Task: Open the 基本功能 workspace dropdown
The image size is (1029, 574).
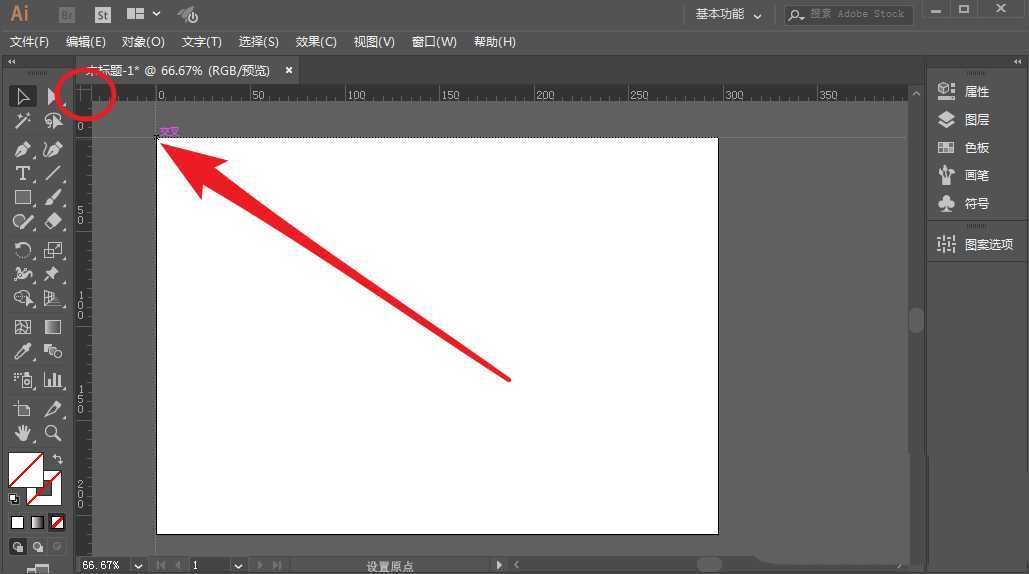Action: [728, 15]
